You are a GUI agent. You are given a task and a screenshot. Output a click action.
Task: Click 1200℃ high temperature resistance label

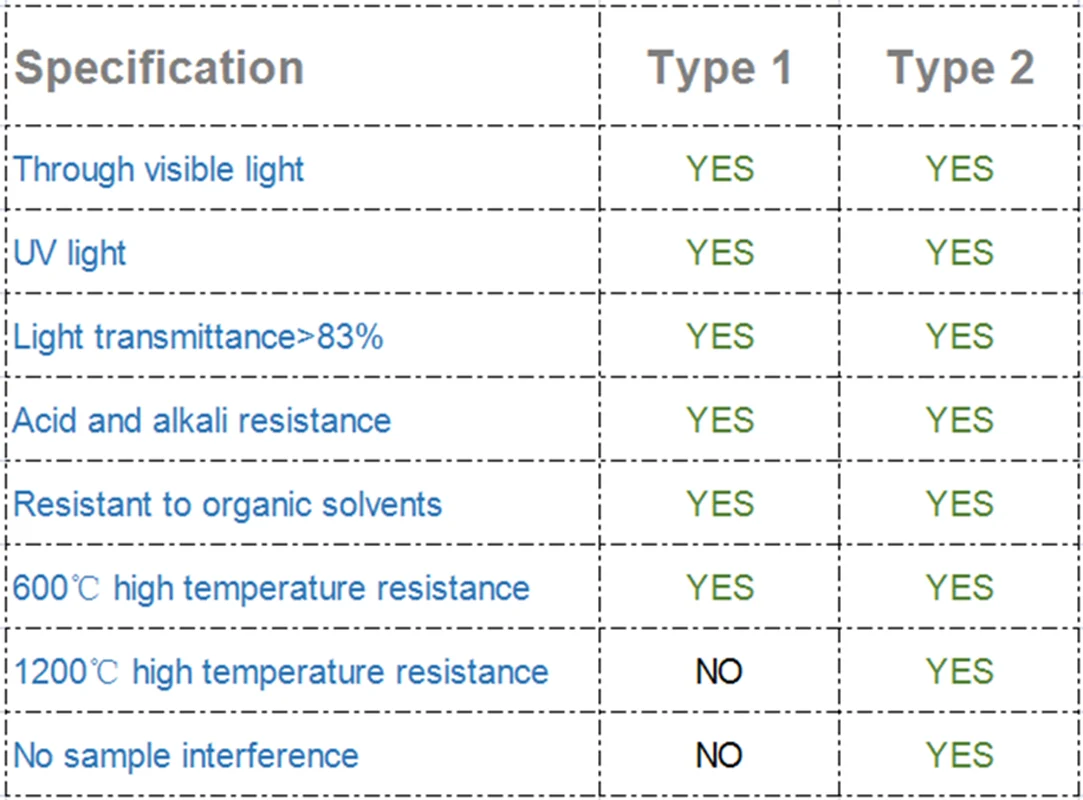click(281, 671)
